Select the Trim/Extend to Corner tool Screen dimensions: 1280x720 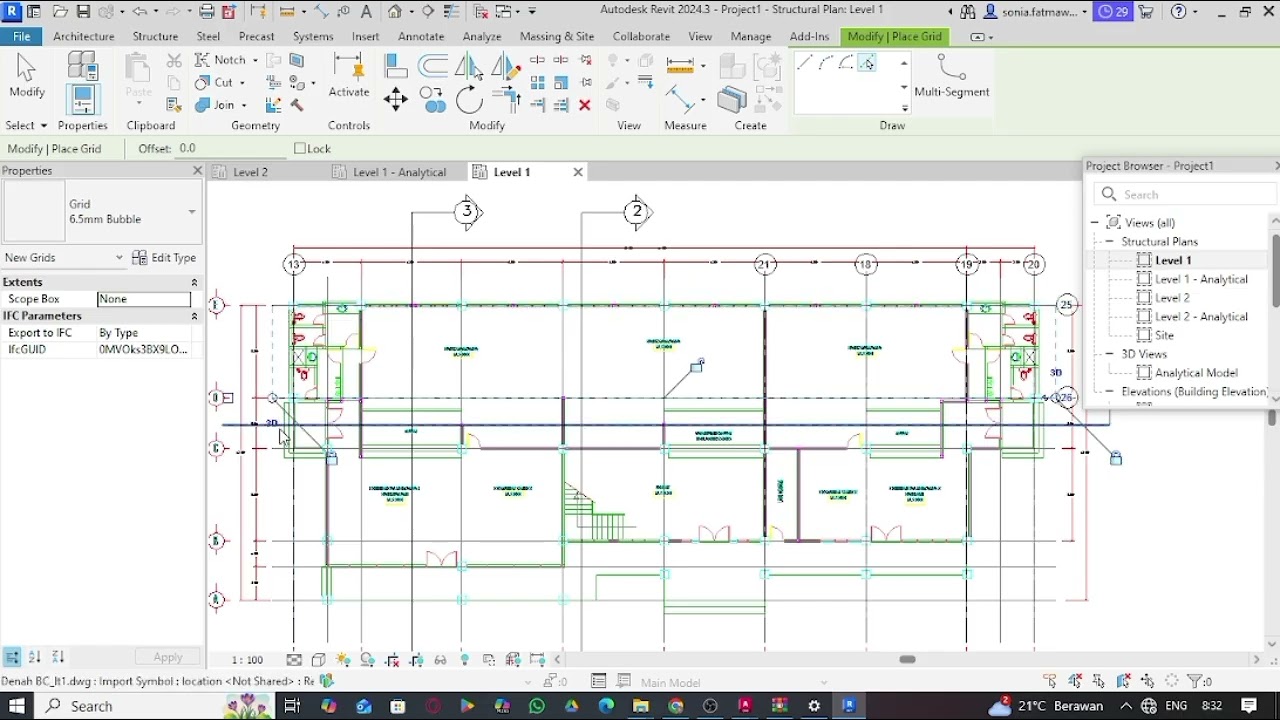507,99
